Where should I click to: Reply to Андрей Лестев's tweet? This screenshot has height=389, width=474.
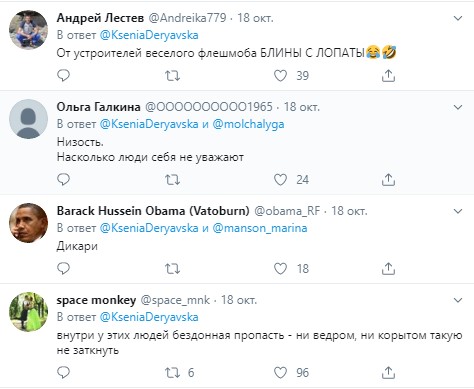pyautogui.click(x=63, y=76)
